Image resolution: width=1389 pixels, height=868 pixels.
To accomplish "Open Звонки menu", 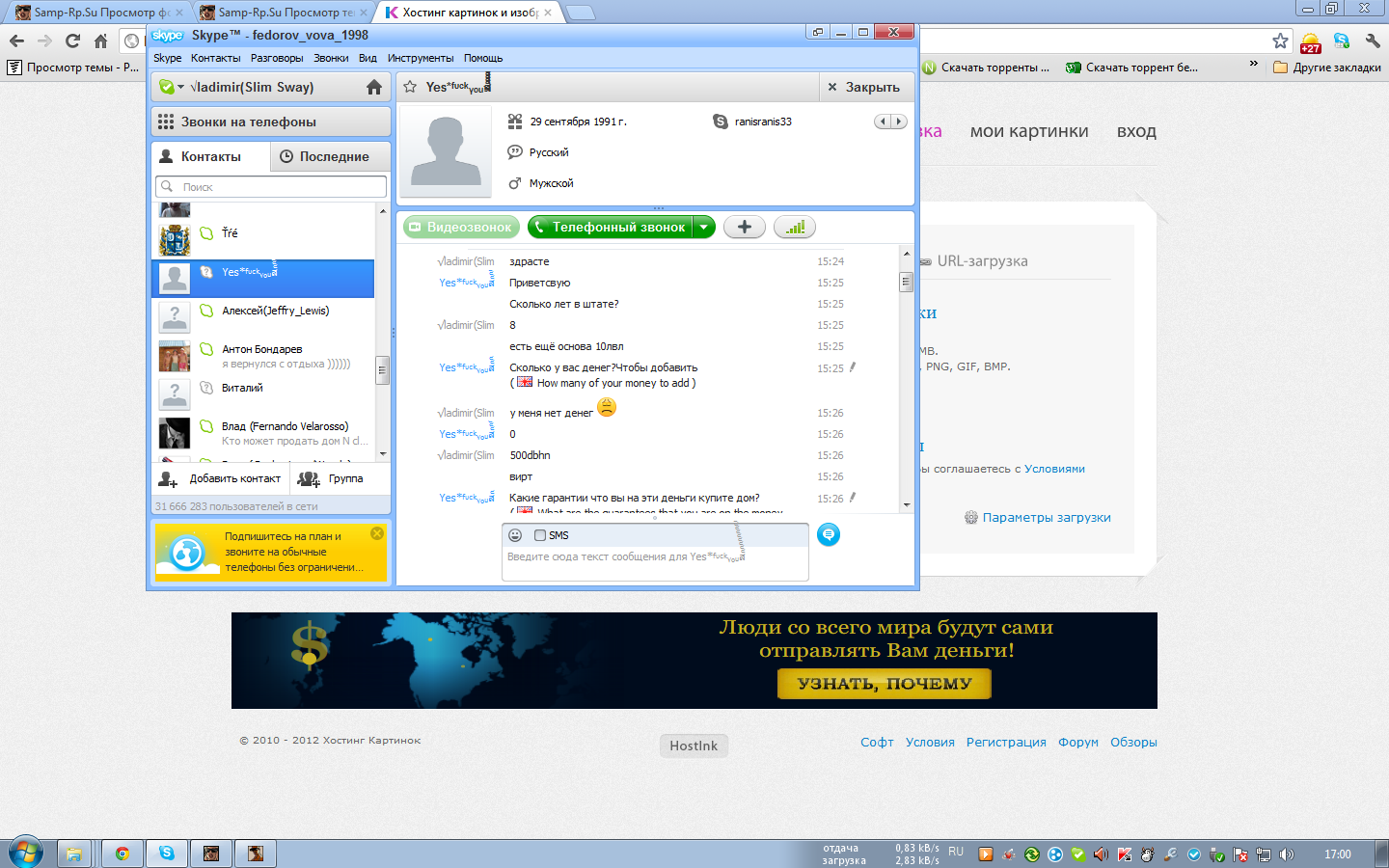I will click(331, 58).
